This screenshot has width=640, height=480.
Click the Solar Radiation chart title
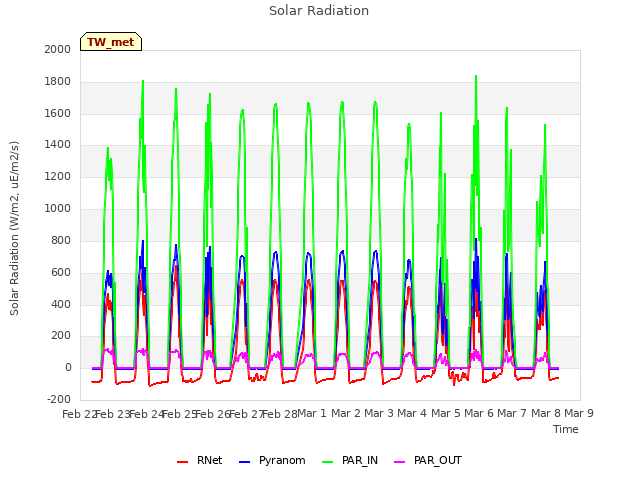pyautogui.click(x=319, y=11)
